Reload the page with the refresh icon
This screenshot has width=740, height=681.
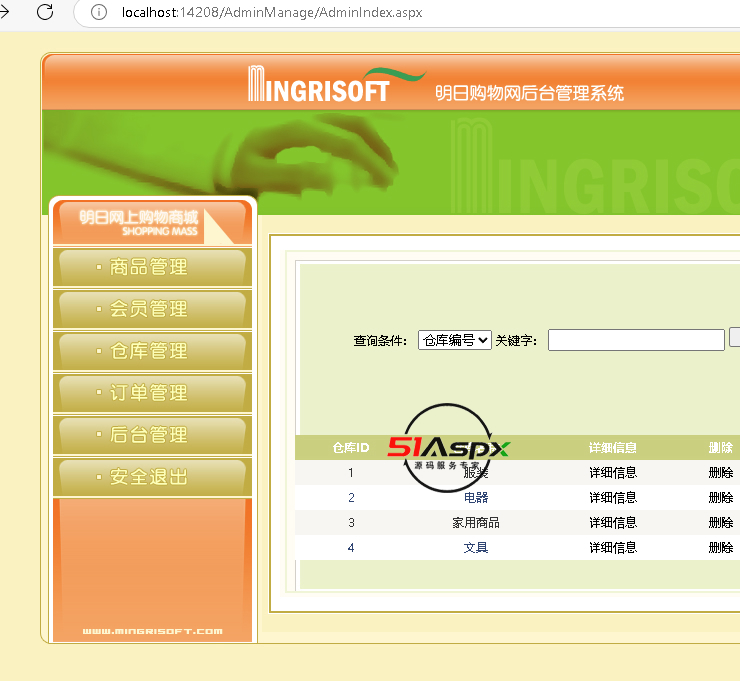45,12
